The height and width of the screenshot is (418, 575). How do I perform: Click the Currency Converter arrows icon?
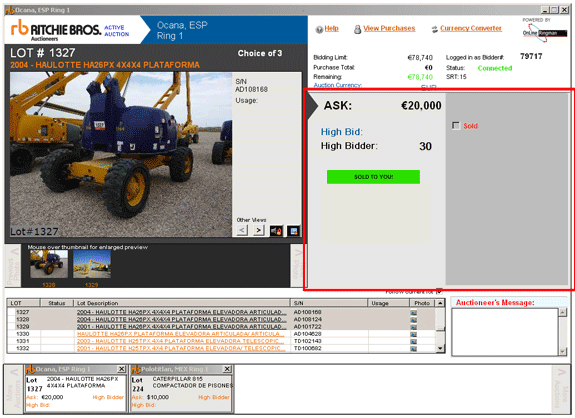(x=435, y=29)
